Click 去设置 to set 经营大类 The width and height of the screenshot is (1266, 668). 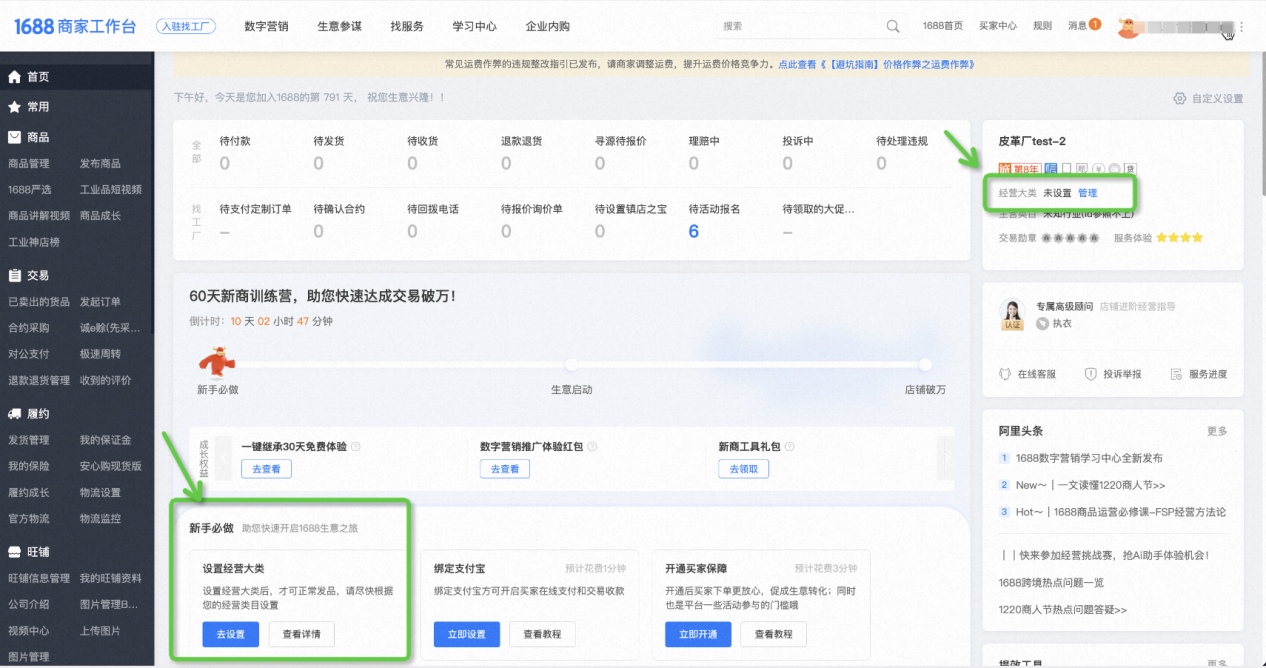click(x=230, y=634)
